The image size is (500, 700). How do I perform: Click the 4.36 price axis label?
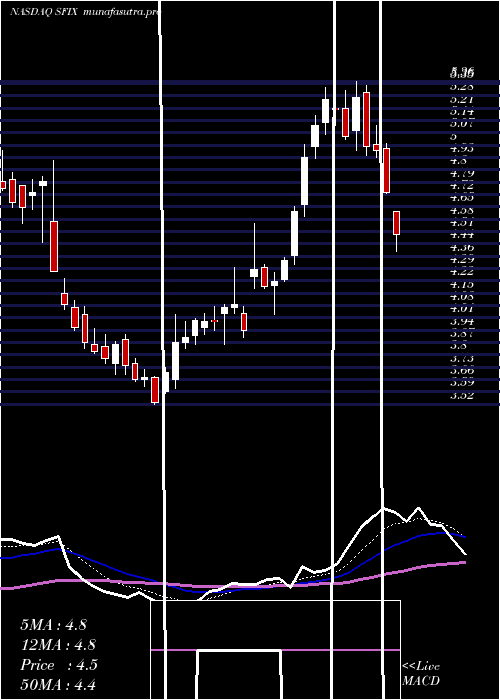[x=462, y=247]
